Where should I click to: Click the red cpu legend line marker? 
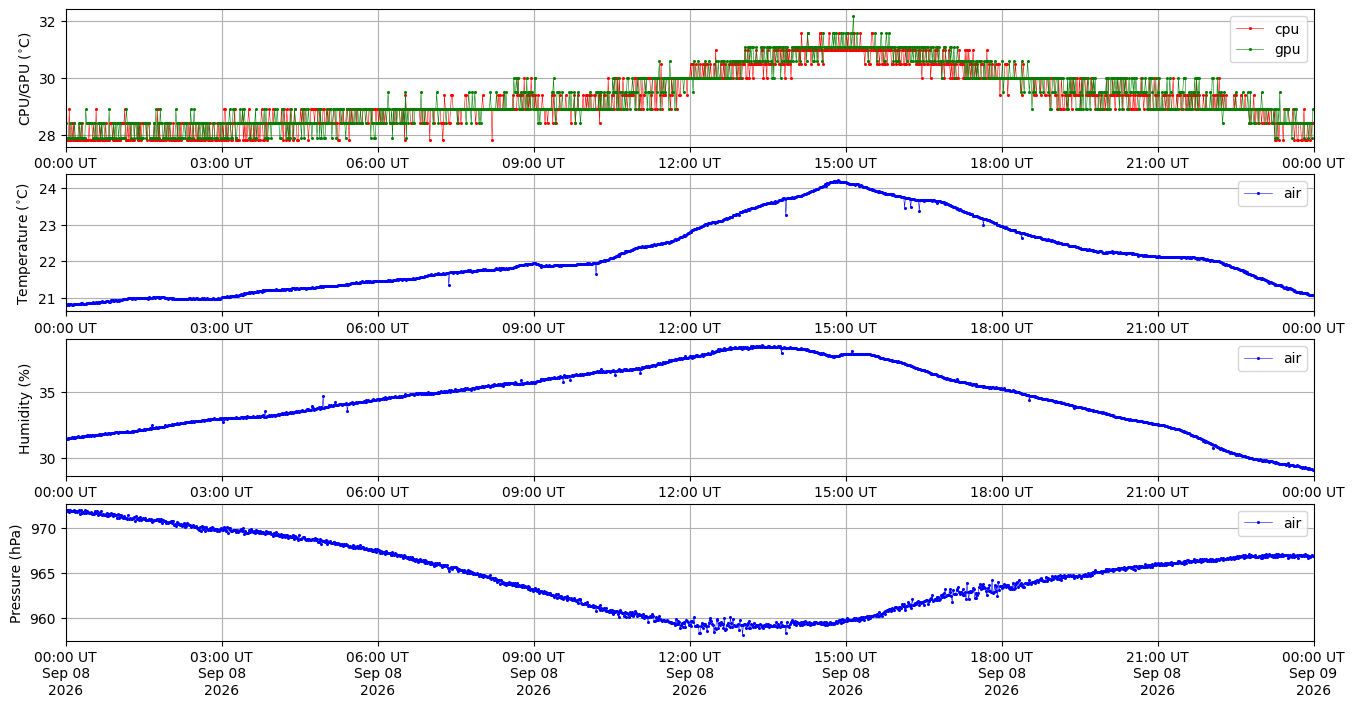tap(1251, 29)
